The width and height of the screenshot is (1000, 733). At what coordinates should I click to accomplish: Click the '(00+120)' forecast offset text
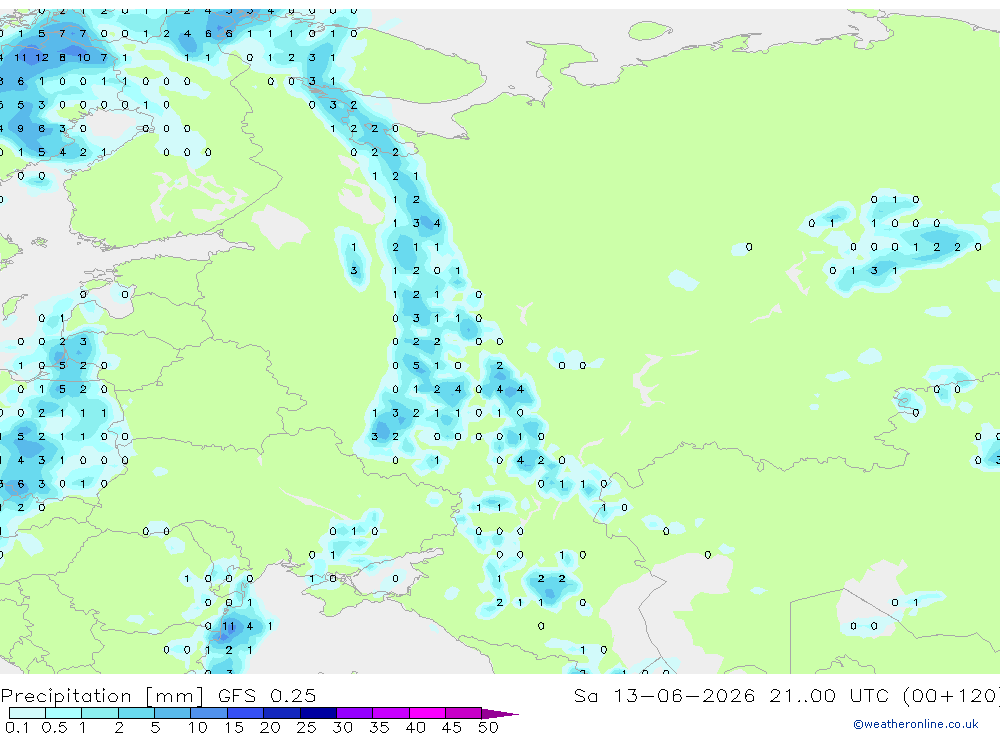coord(950,695)
